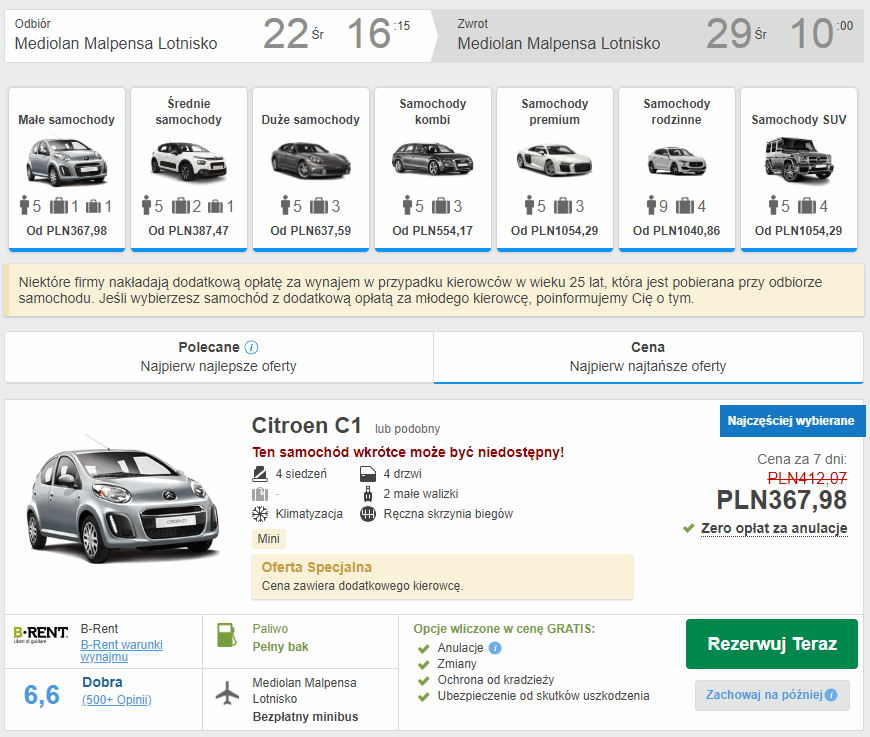Click the small suitcase icon beside 2 małe walizki

pyautogui.click(x=367, y=494)
